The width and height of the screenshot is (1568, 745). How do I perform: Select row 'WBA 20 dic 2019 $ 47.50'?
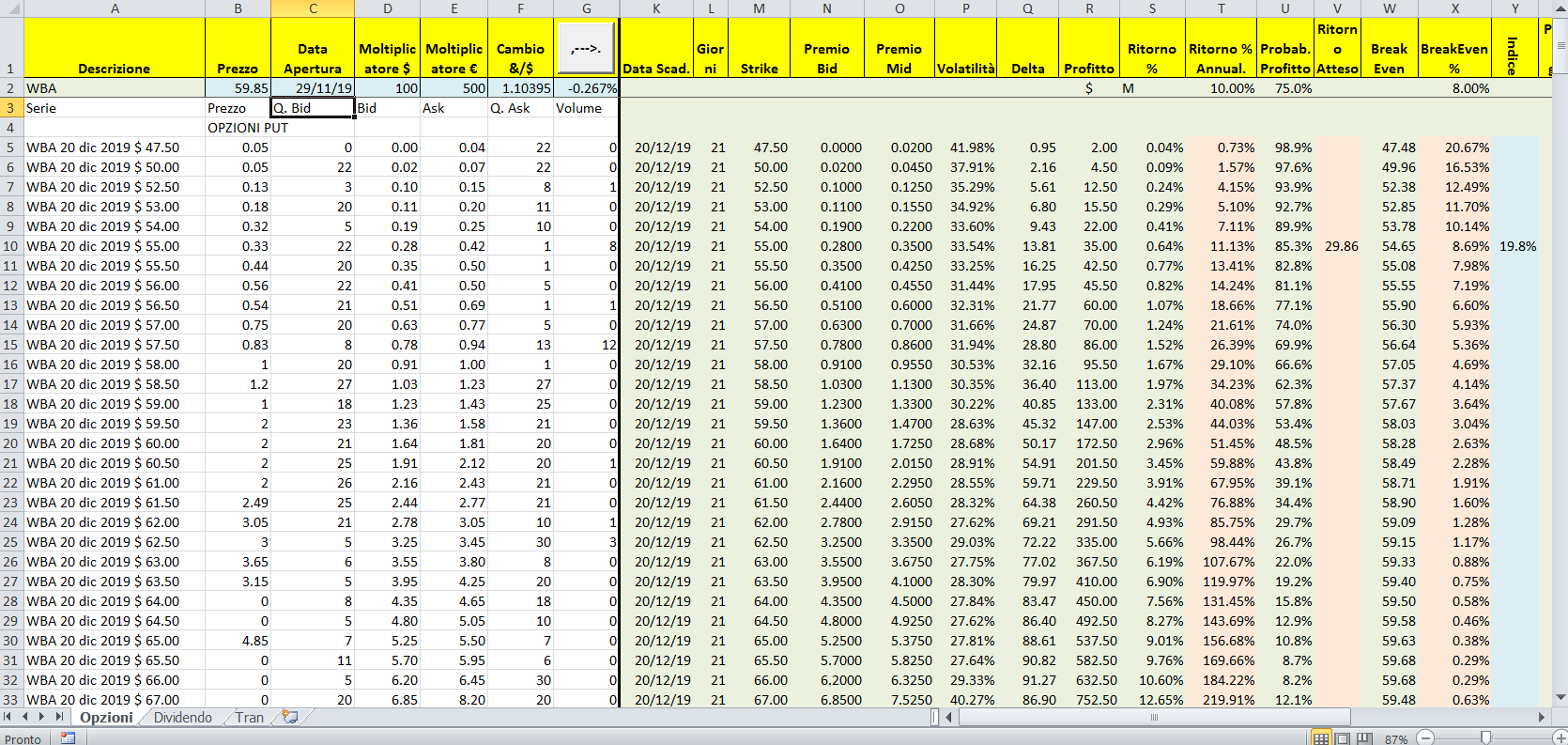(x=115, y=147)
